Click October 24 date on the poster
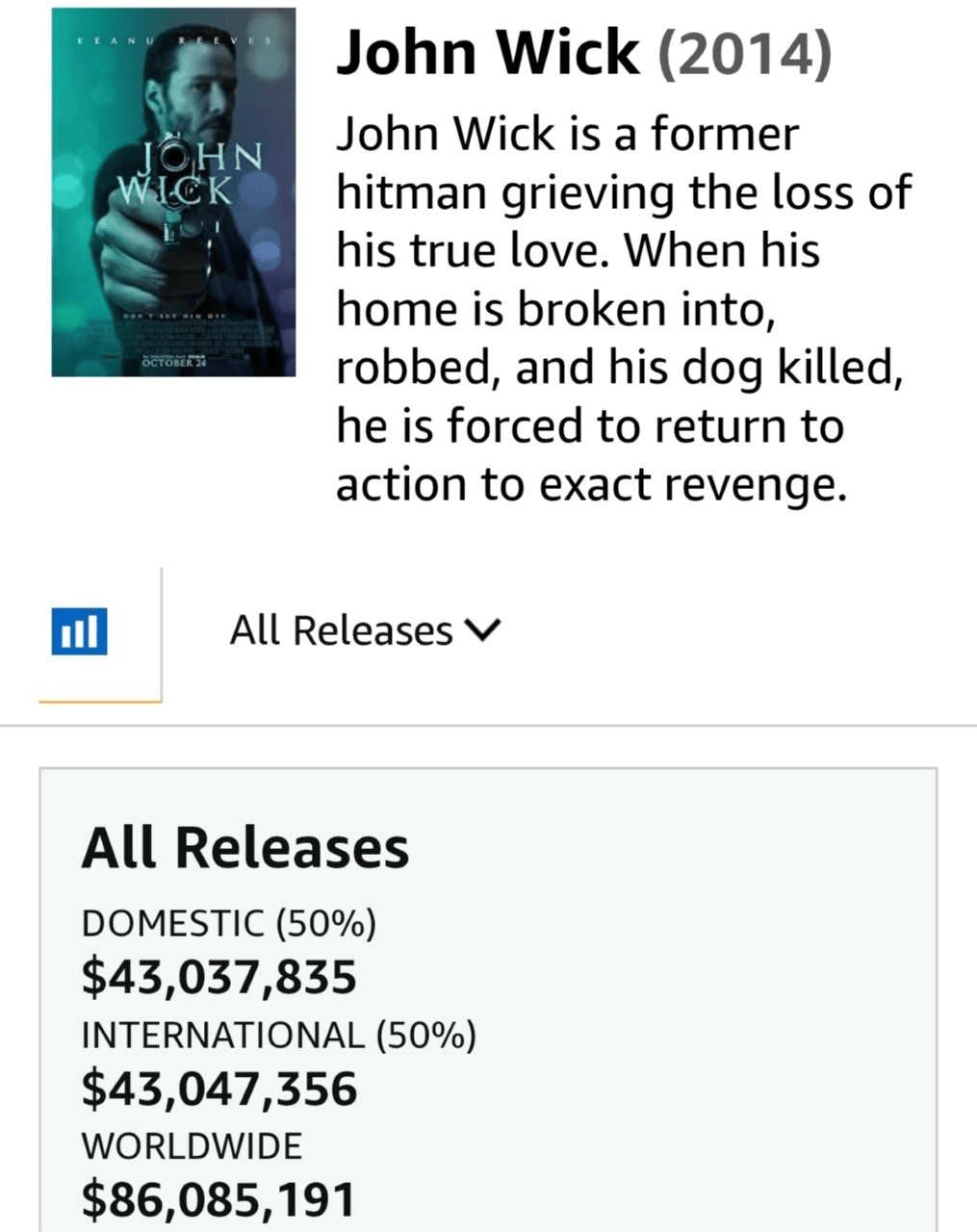The image size is (977, 1232). click(173, 364)
